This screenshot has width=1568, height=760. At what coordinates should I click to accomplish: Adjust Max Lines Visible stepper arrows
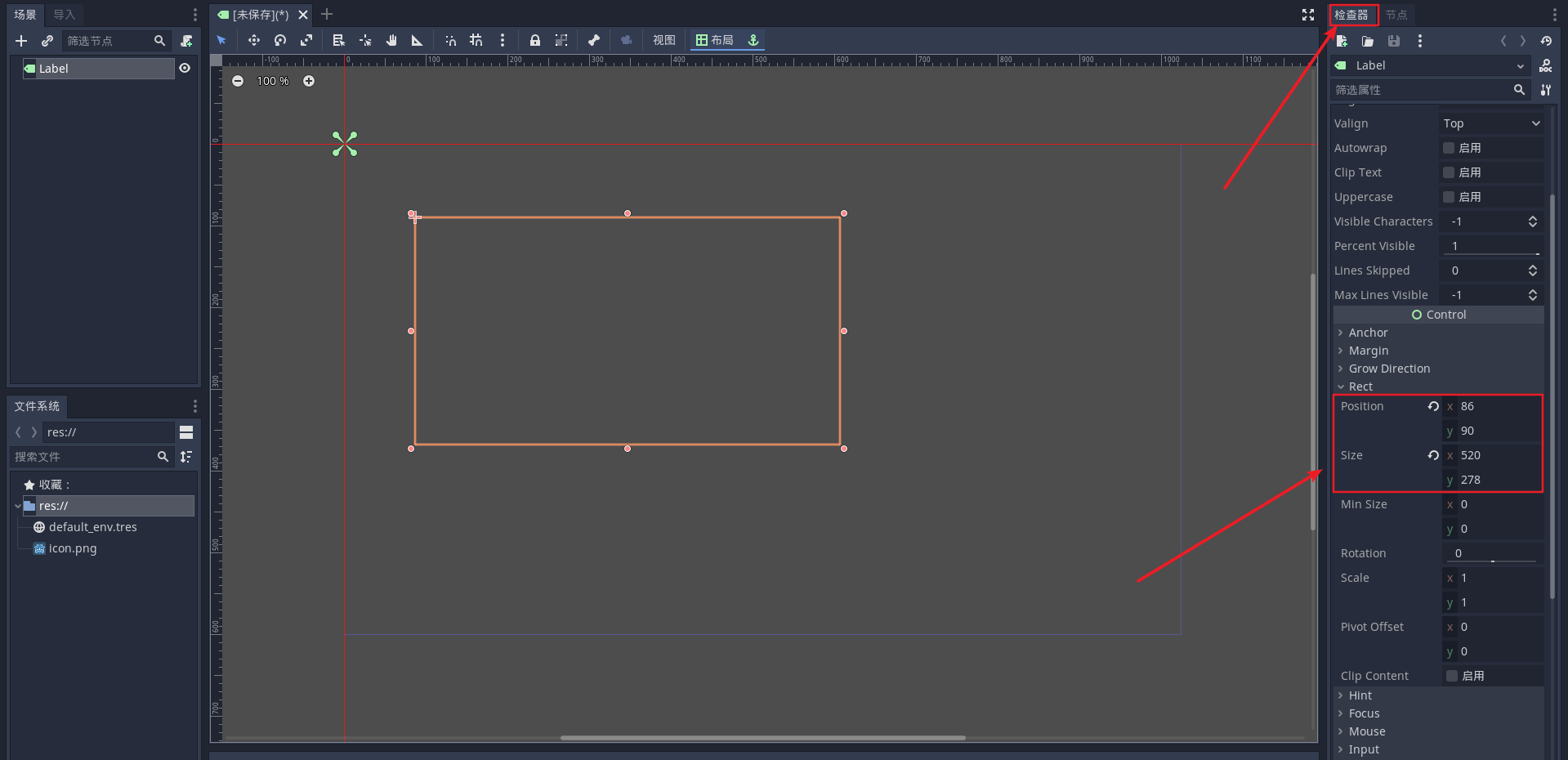1533,295
